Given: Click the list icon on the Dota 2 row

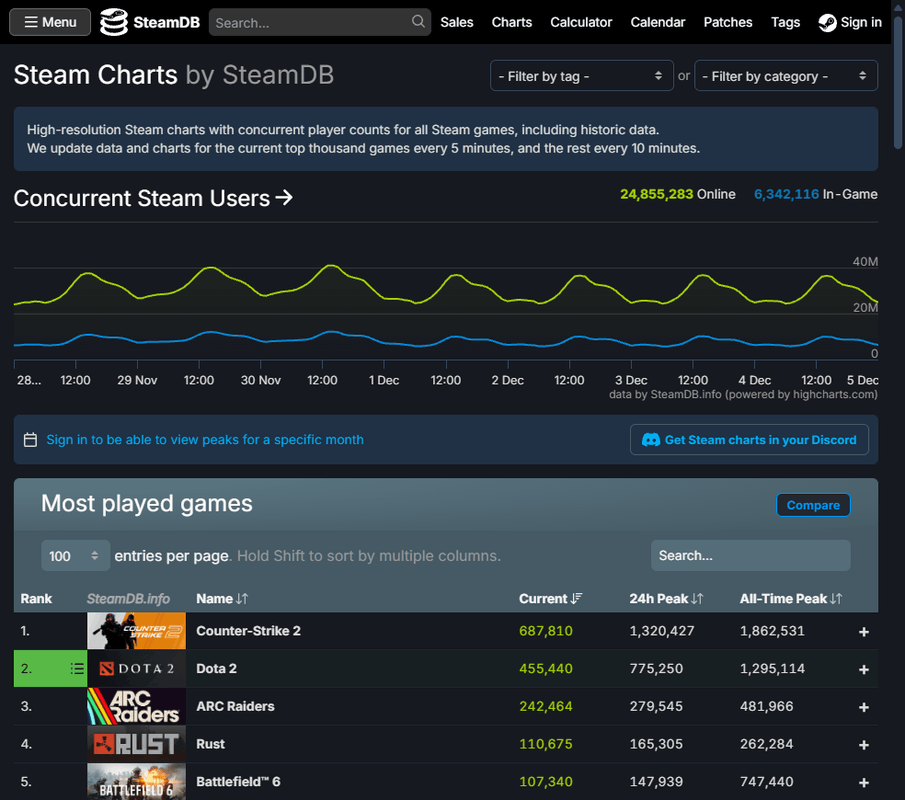Looking at the screenshot, I should 77,669.
